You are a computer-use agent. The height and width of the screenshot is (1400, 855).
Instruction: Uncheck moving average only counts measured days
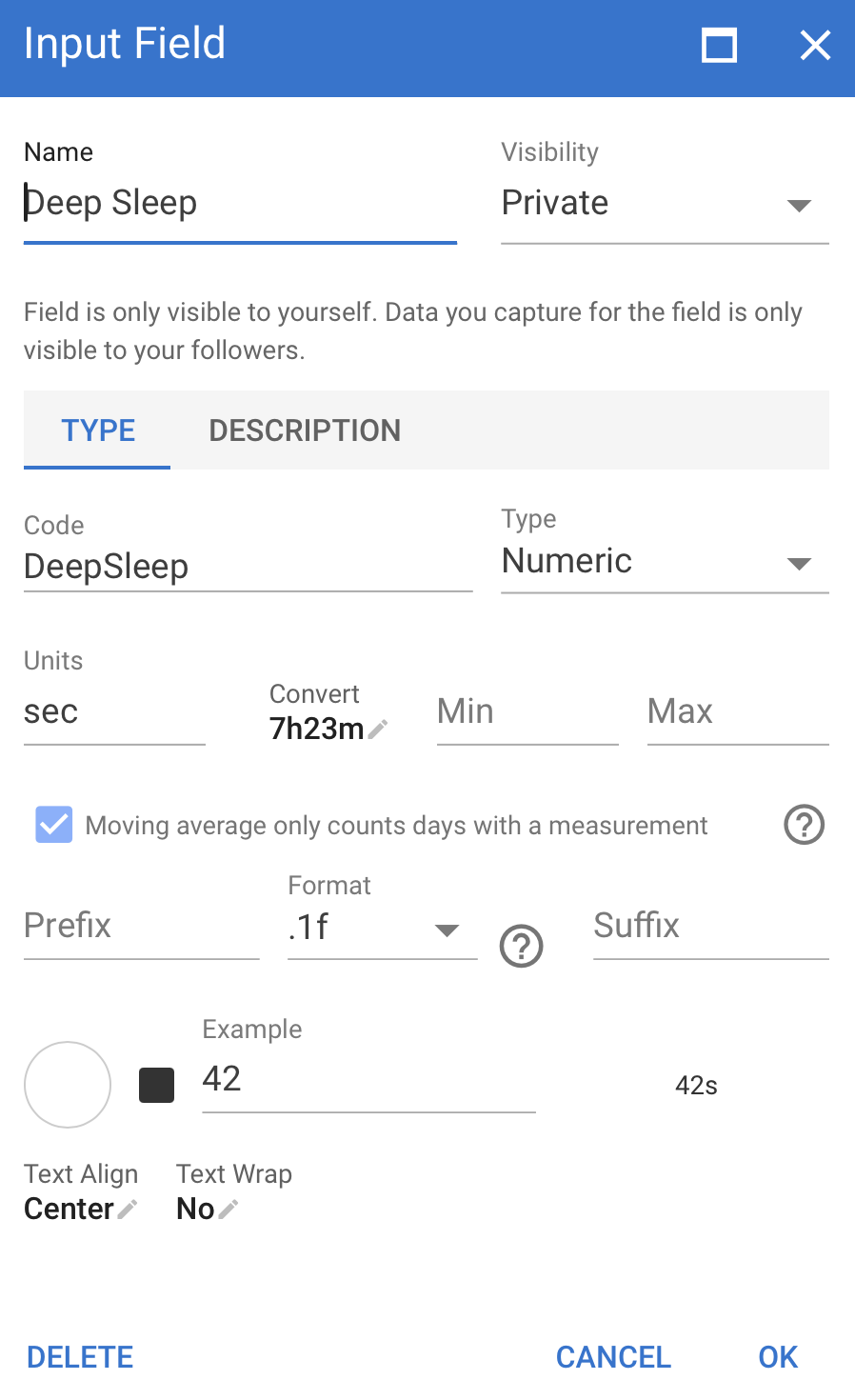(x=54, y=825)
